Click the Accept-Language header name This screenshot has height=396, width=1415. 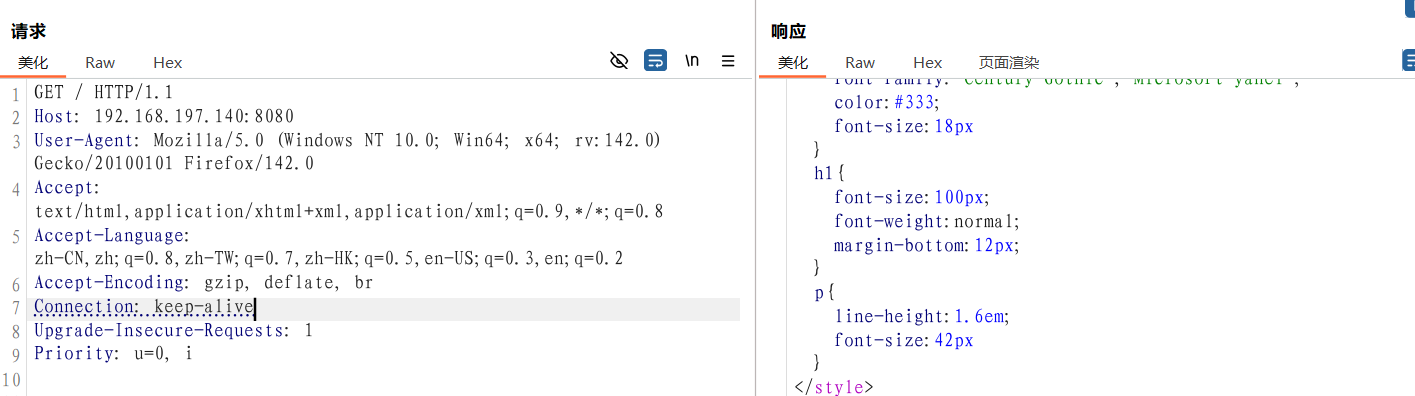click(112, 236)
